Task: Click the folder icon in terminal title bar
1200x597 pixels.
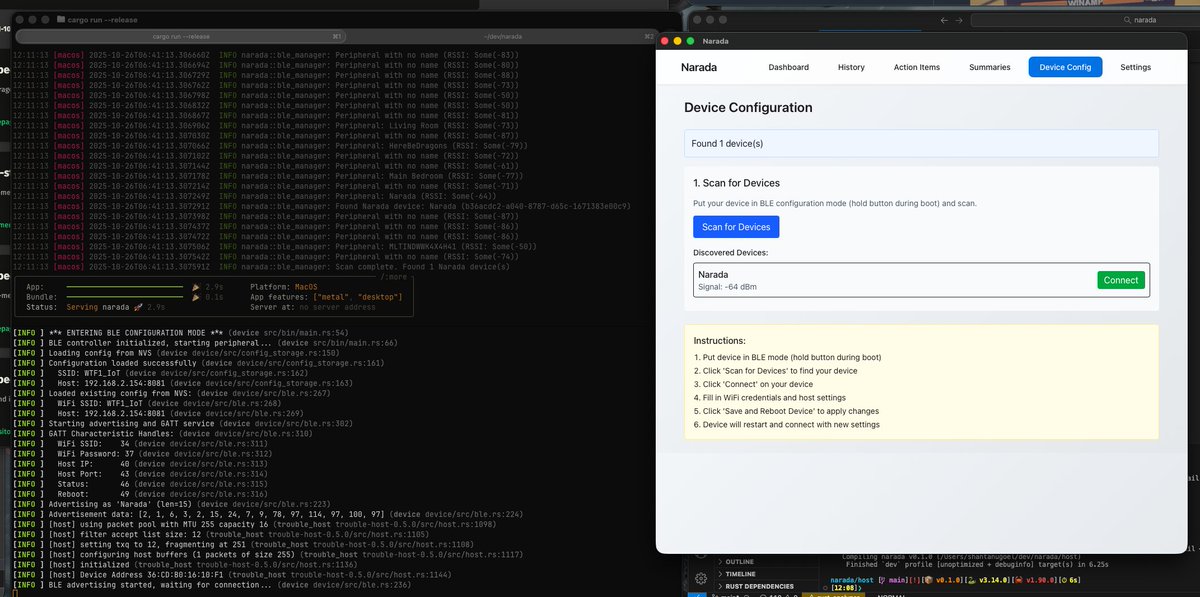Action: point(59,20)
